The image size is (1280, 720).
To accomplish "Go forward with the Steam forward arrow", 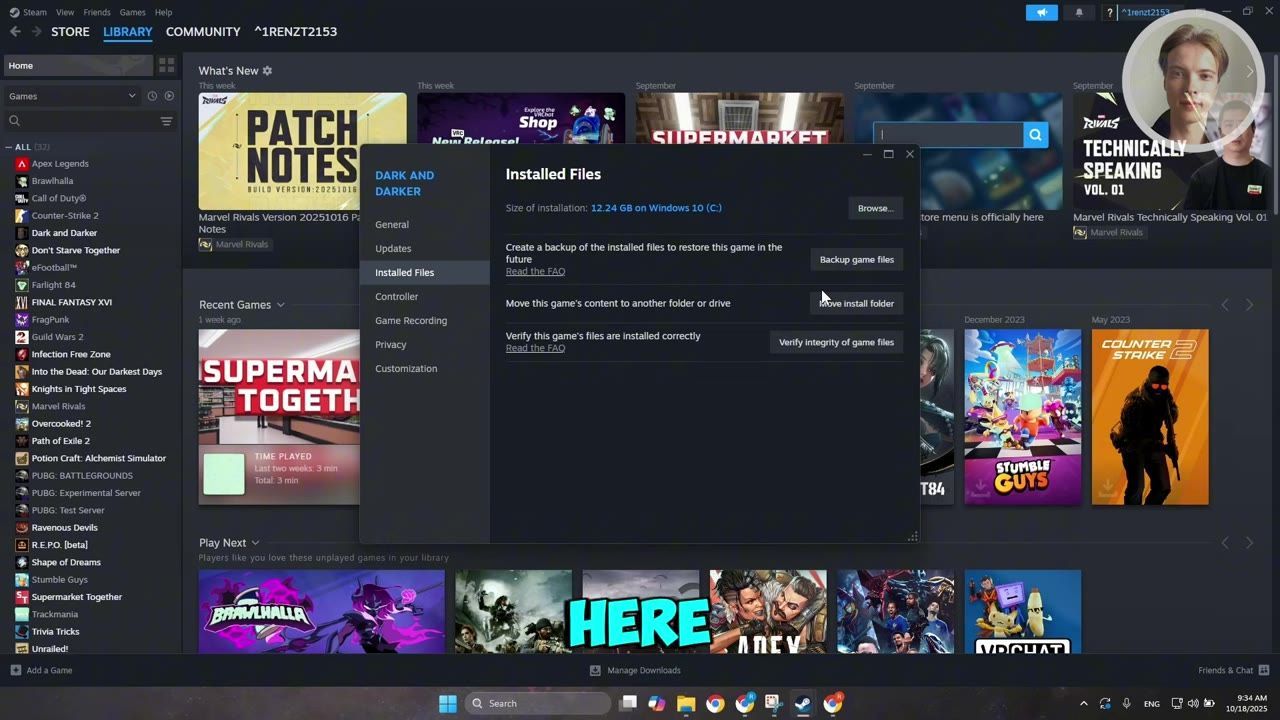I will (37, 32).
